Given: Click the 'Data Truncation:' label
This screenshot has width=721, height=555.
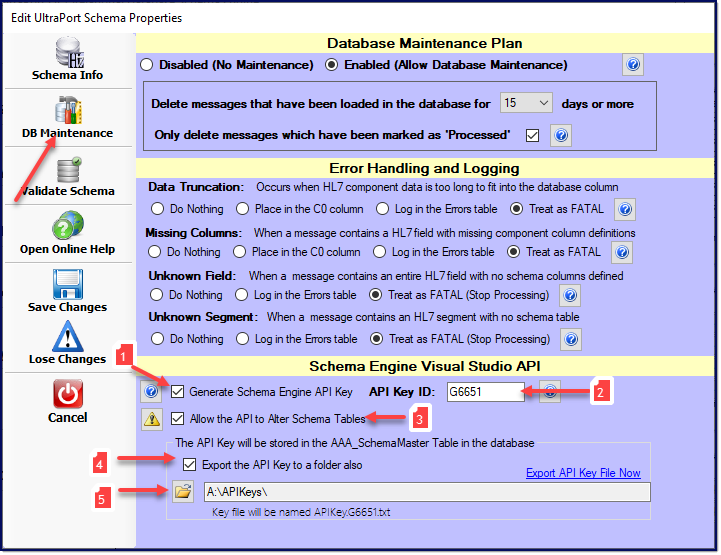Looking at the screenshot, I should pyautogui.click(x=196, y=187).
